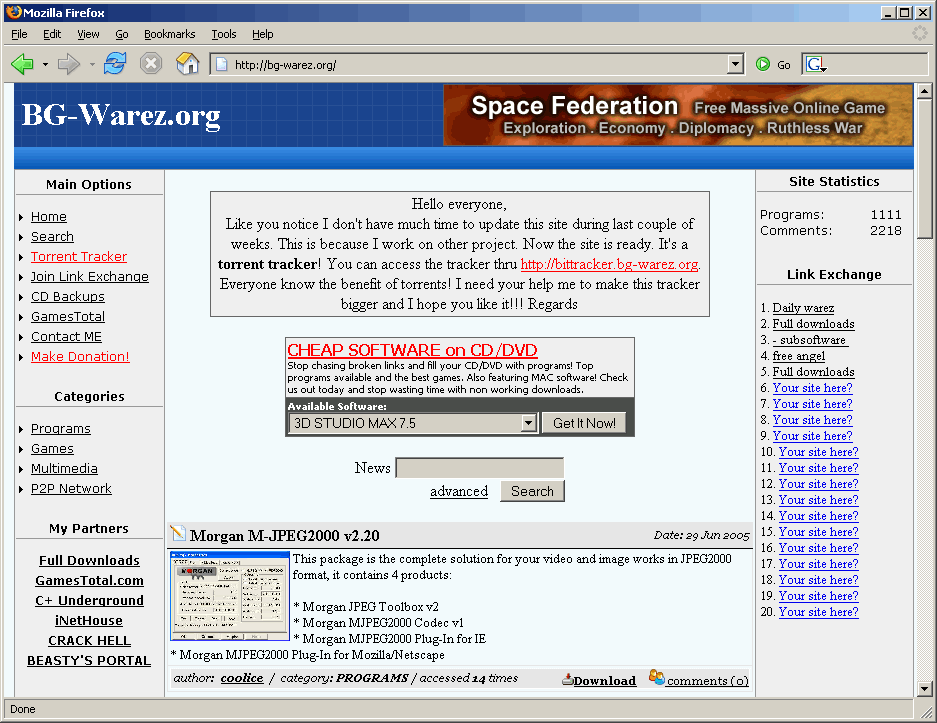The width and height of the screenshot is (937, 723).
Task: Click the Reload page icon
Action: 115,64
